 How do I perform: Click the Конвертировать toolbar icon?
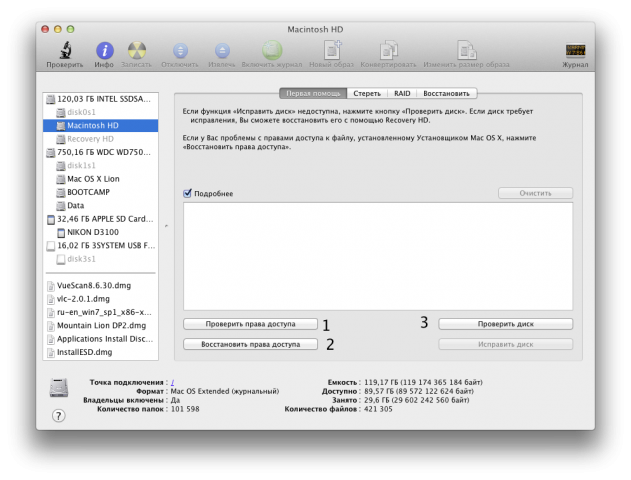[x=386, y=50]
